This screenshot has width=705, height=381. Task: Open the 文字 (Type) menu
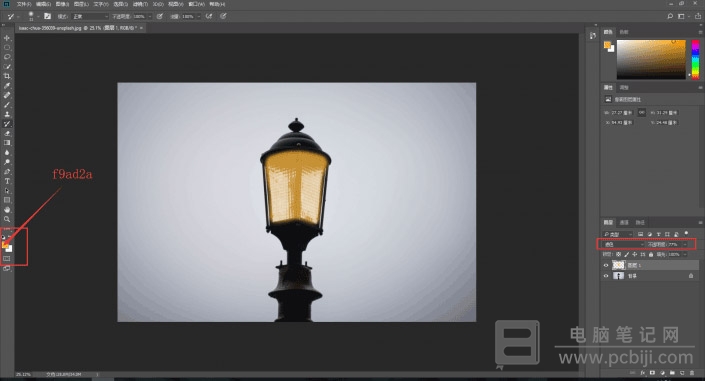(101, 4)
